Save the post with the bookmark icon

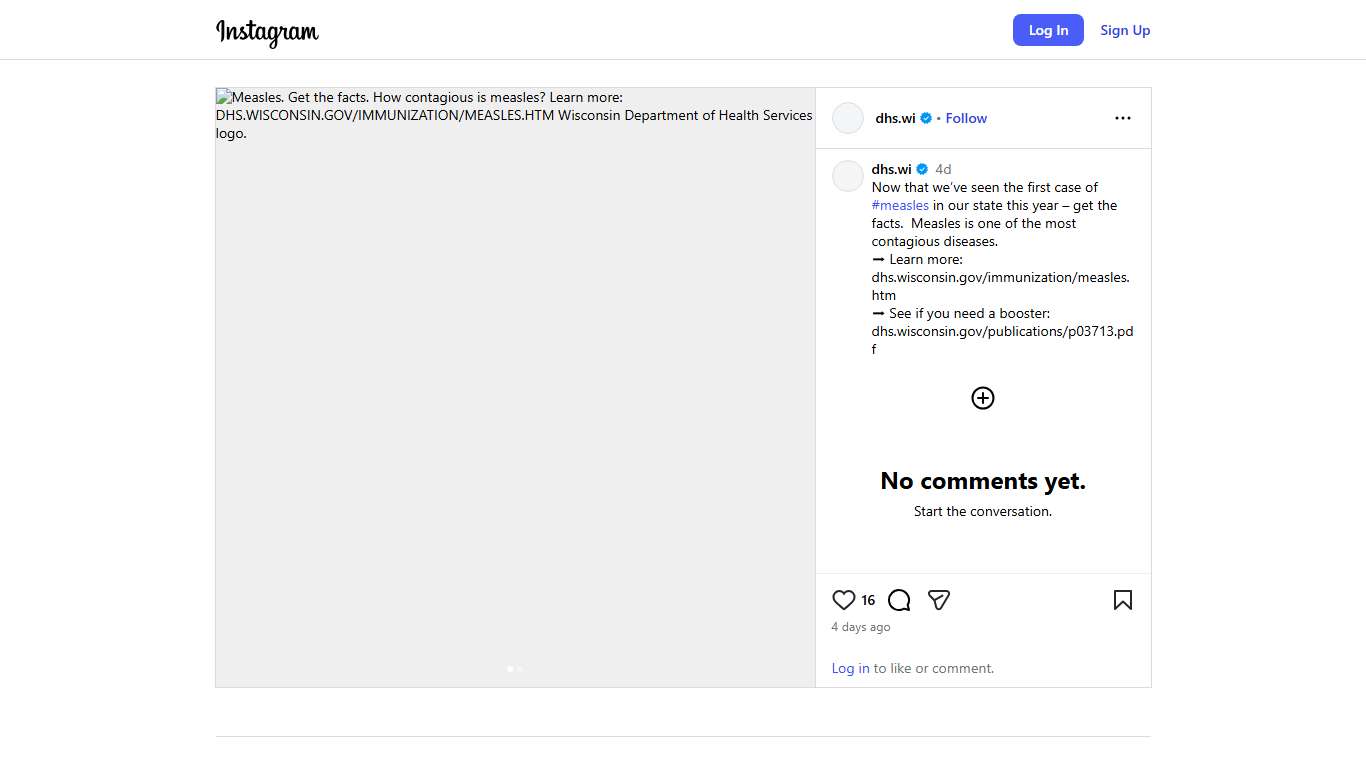coord(1122,600)
